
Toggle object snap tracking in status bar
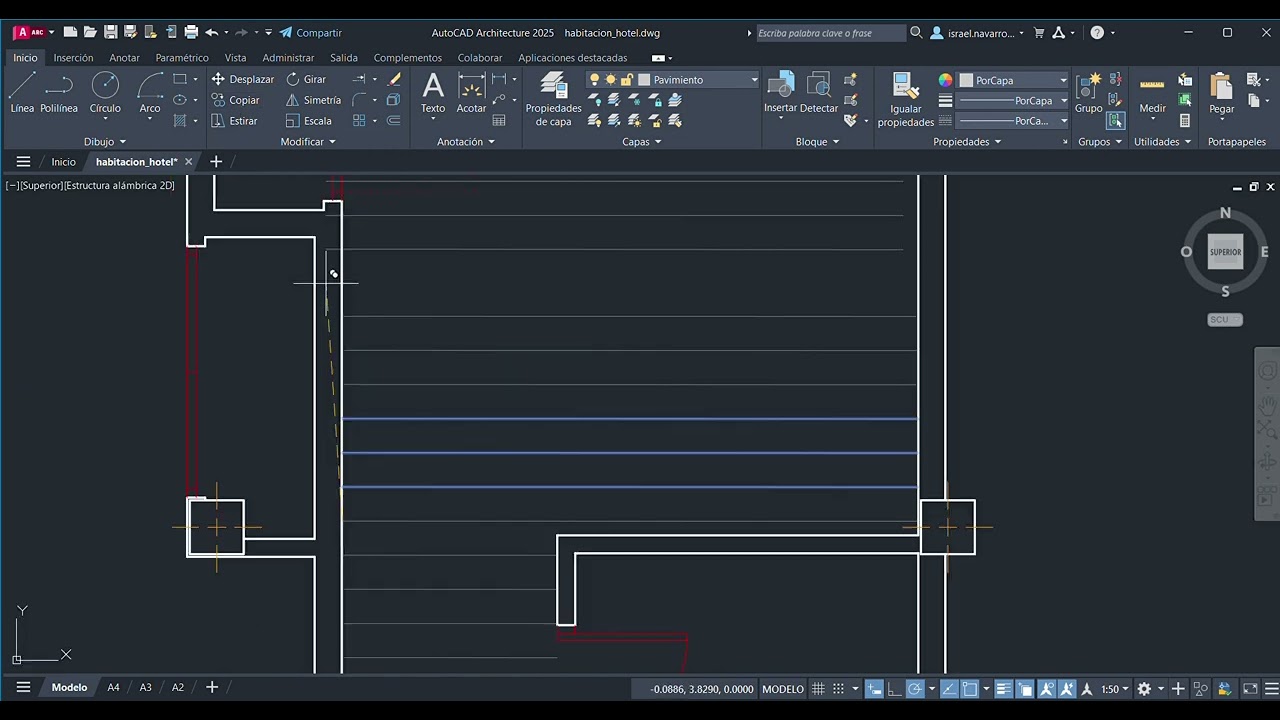[x=949, y=689]
